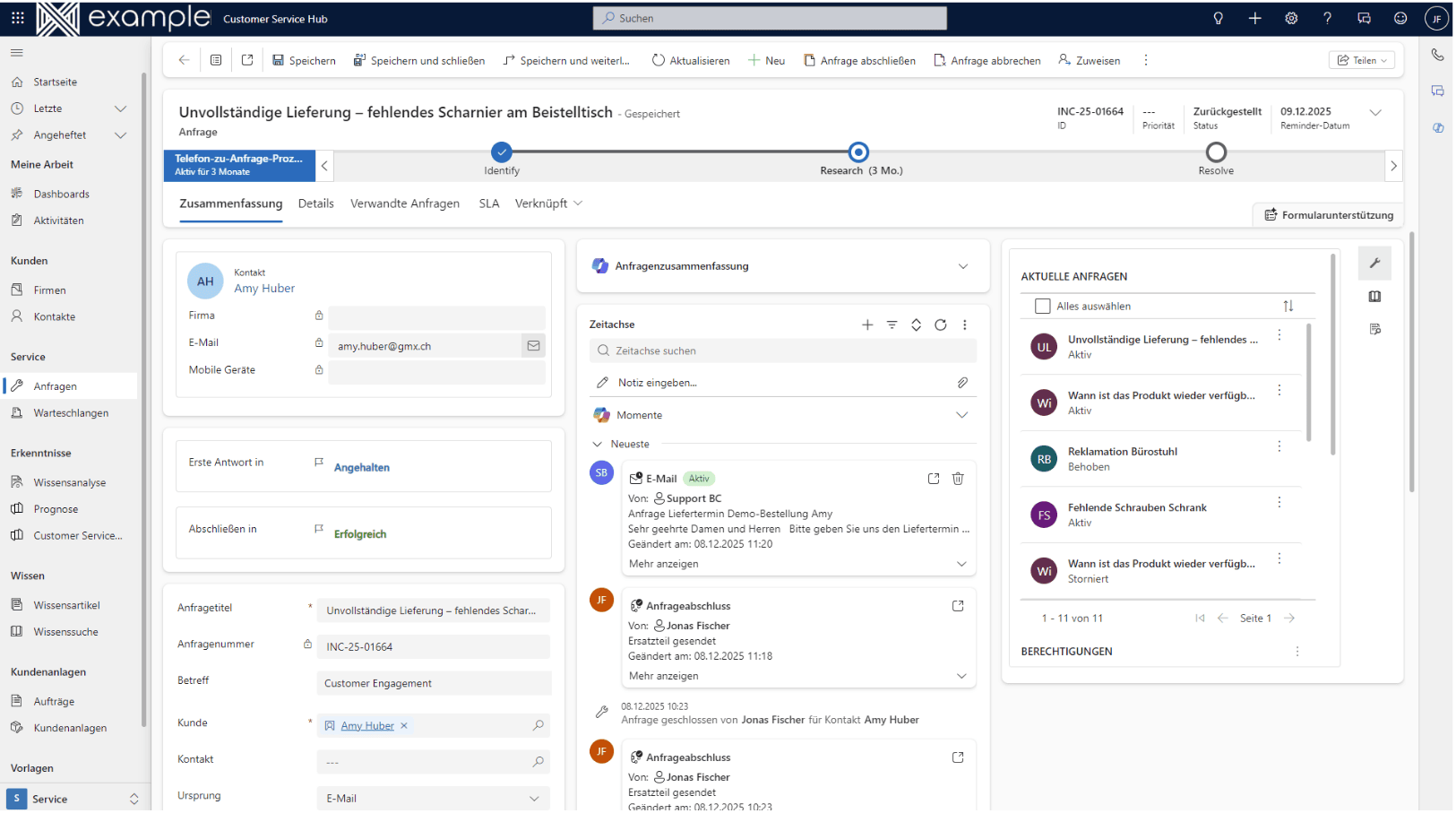
Task: Switch to the Details tab
Action: [315, 203]
